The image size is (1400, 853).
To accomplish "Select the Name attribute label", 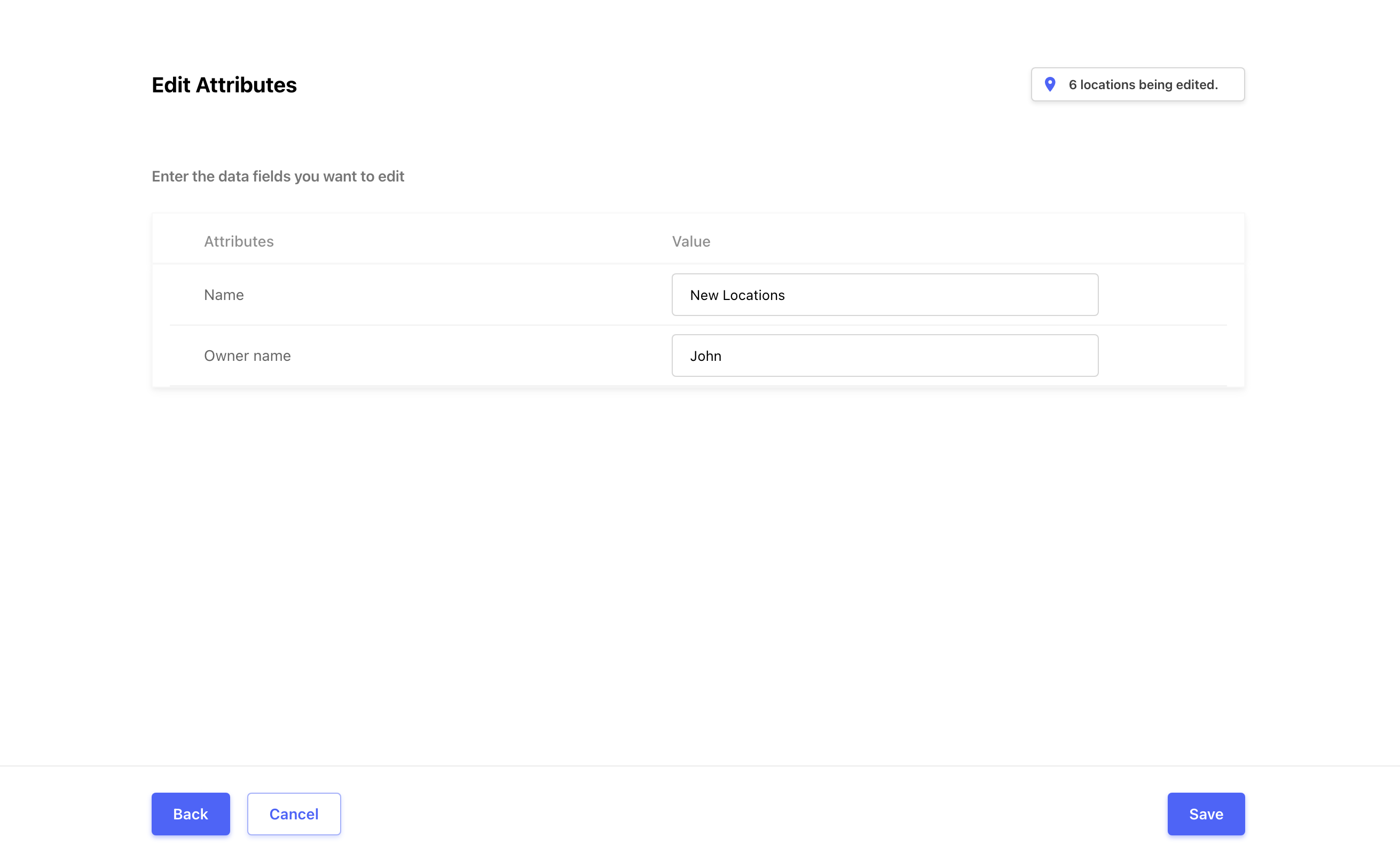I will [224, 295].
